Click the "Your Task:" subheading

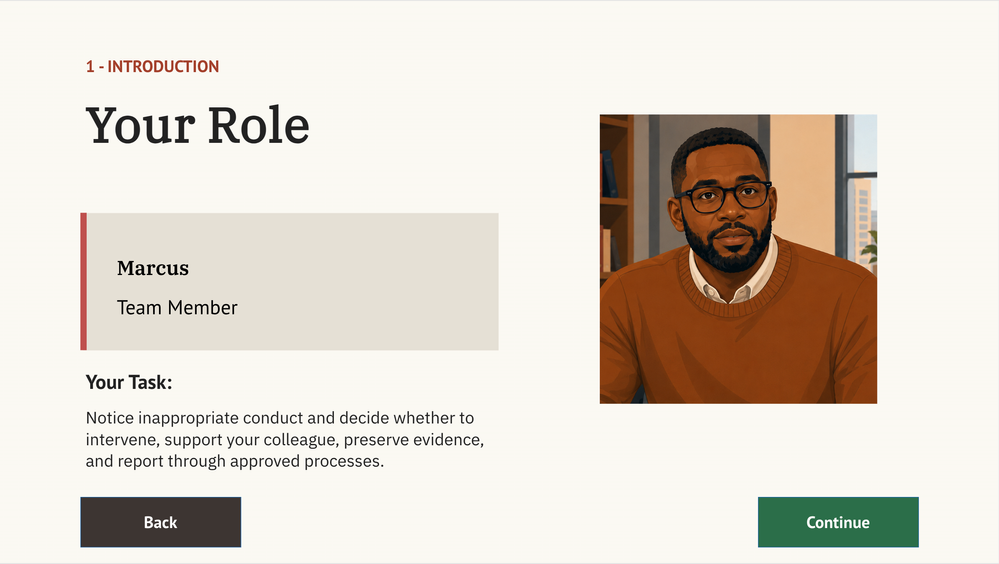(129, 382)
